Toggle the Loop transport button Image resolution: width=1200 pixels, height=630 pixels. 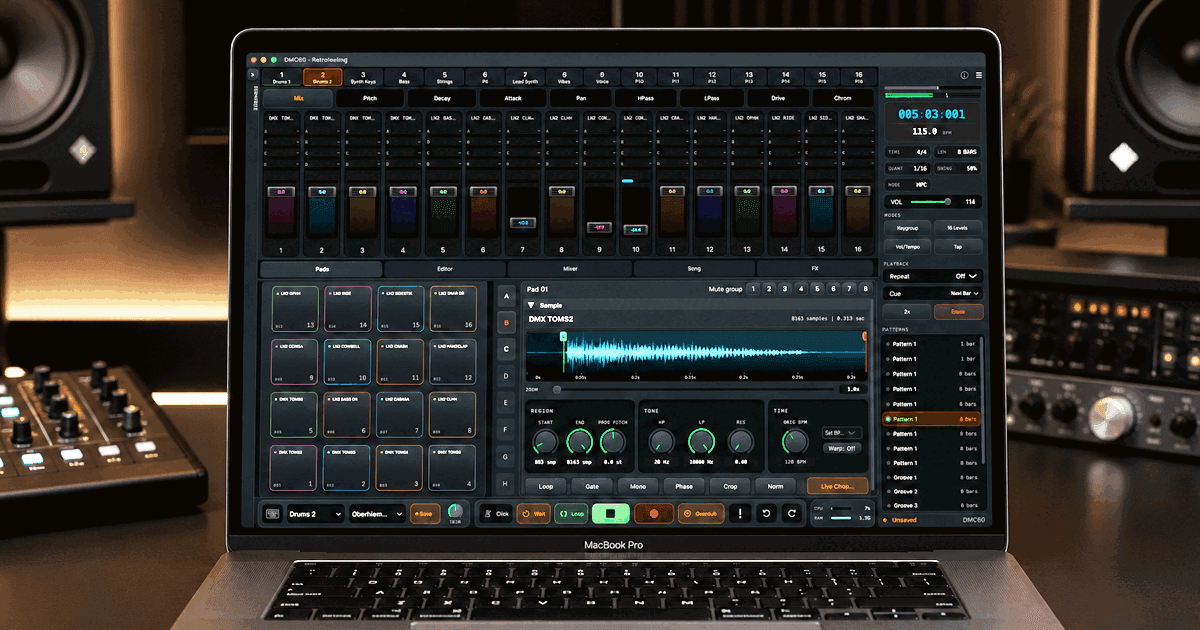pos(571,513)
